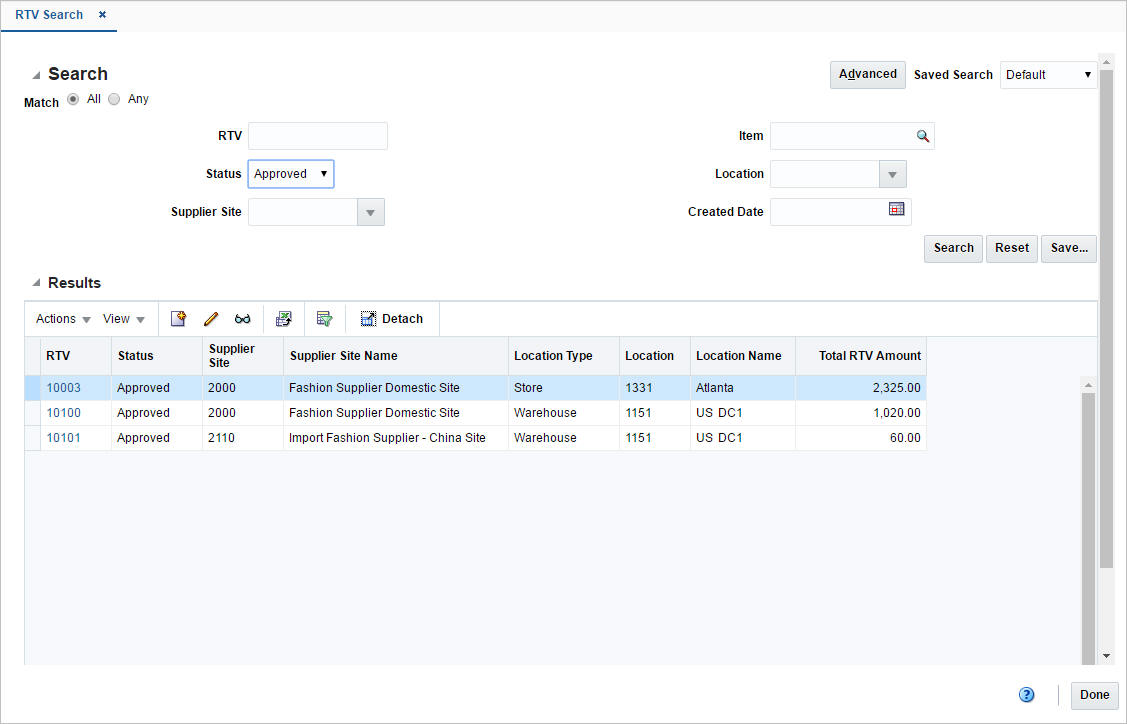Screen dimensions: 1127x724
Task: Open the Created Date calendar picker
Action: click(x=896, y=209)
